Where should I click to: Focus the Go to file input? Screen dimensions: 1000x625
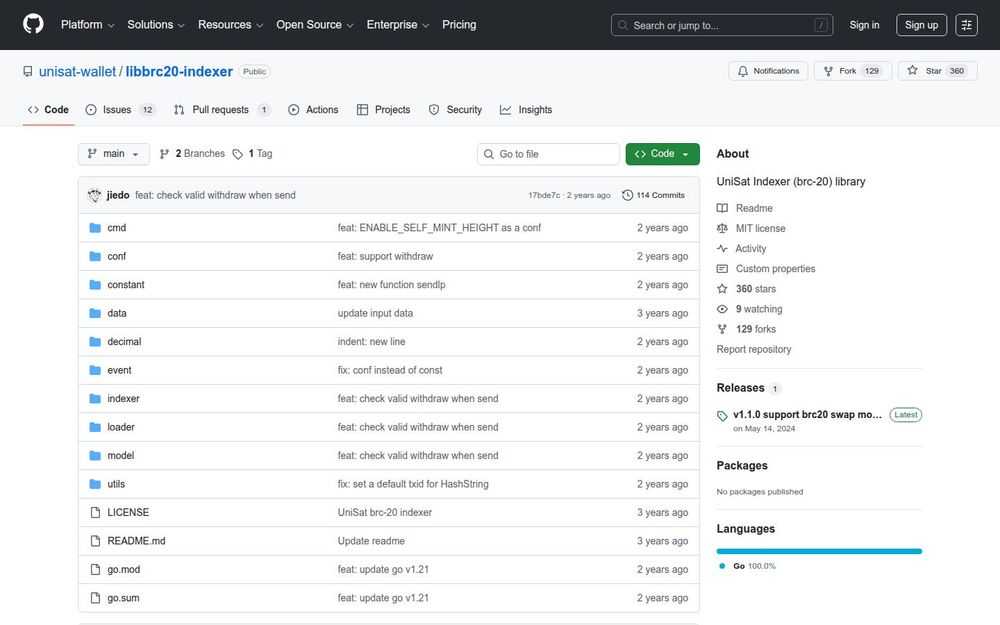(548, 154)
